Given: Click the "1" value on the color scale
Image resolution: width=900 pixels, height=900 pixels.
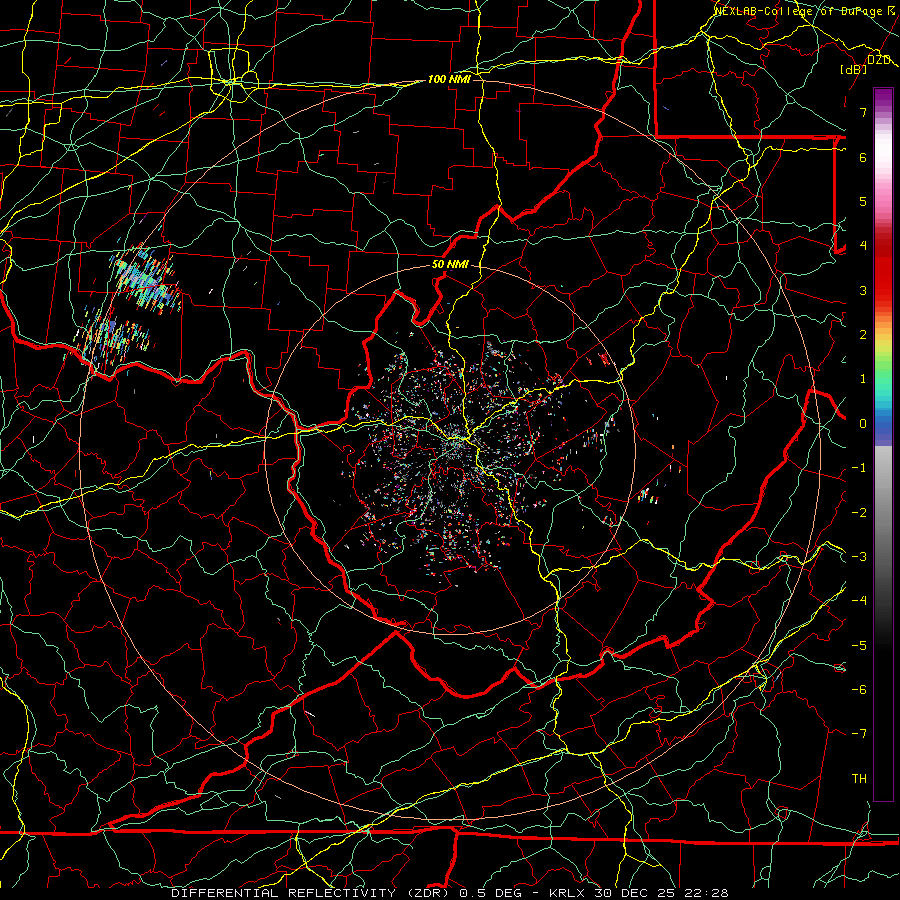Looking at the screenshot, I should click(x=863, y=379).
